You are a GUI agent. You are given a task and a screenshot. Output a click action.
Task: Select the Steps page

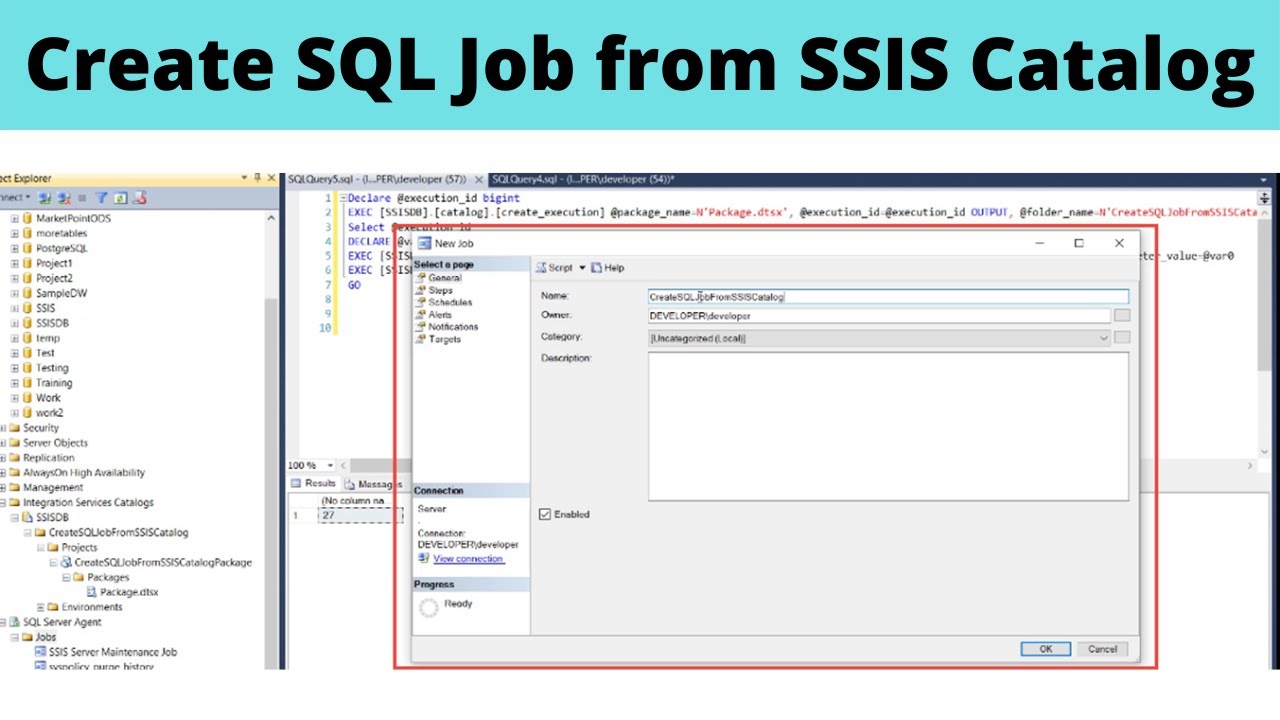440,290
